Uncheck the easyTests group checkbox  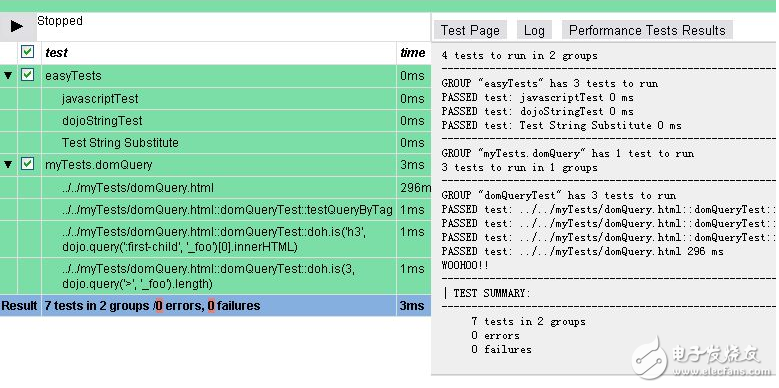coord(27,75)
